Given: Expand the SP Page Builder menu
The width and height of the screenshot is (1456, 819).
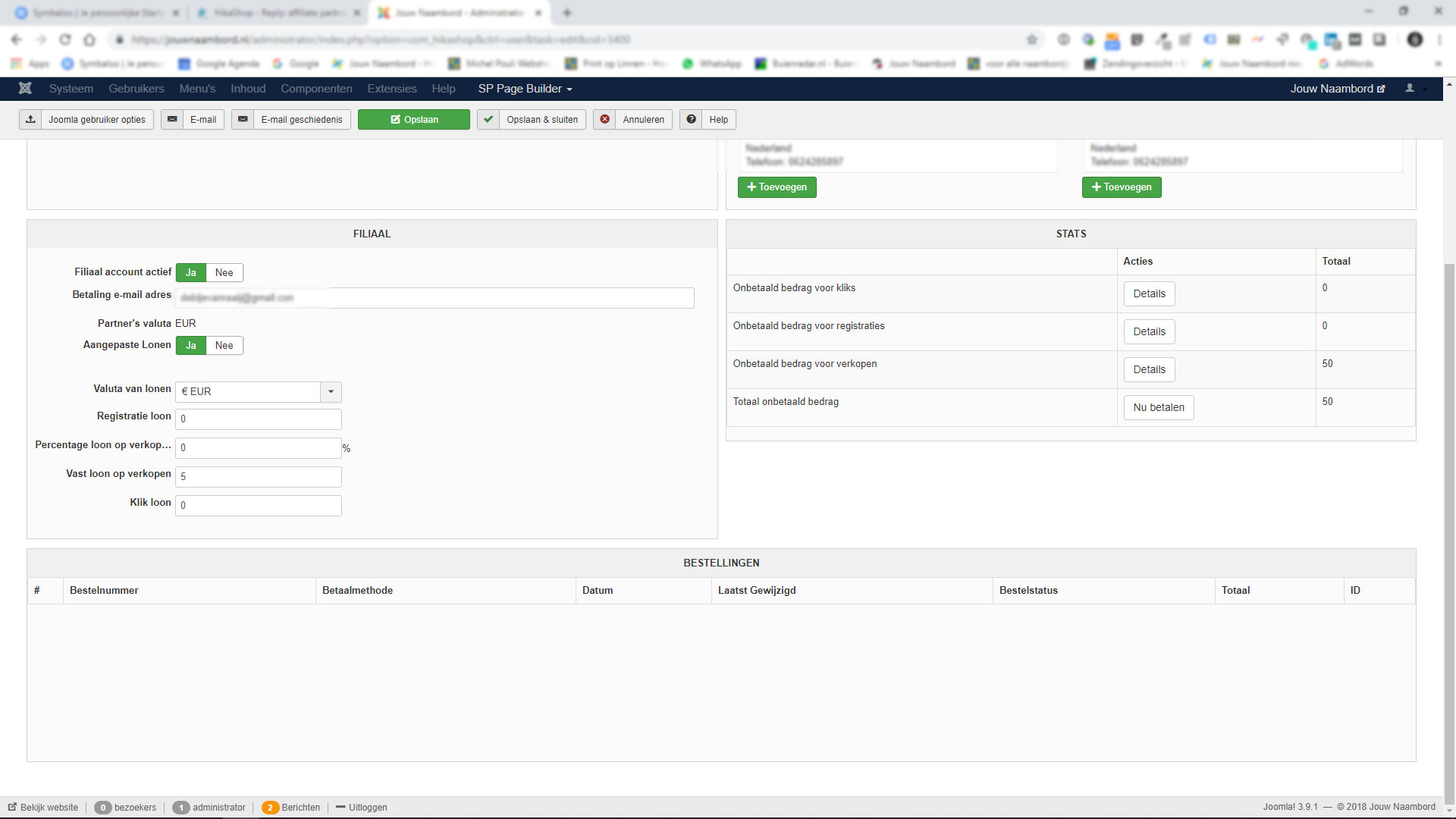Looking at the screenshot, I should point(525,89).
